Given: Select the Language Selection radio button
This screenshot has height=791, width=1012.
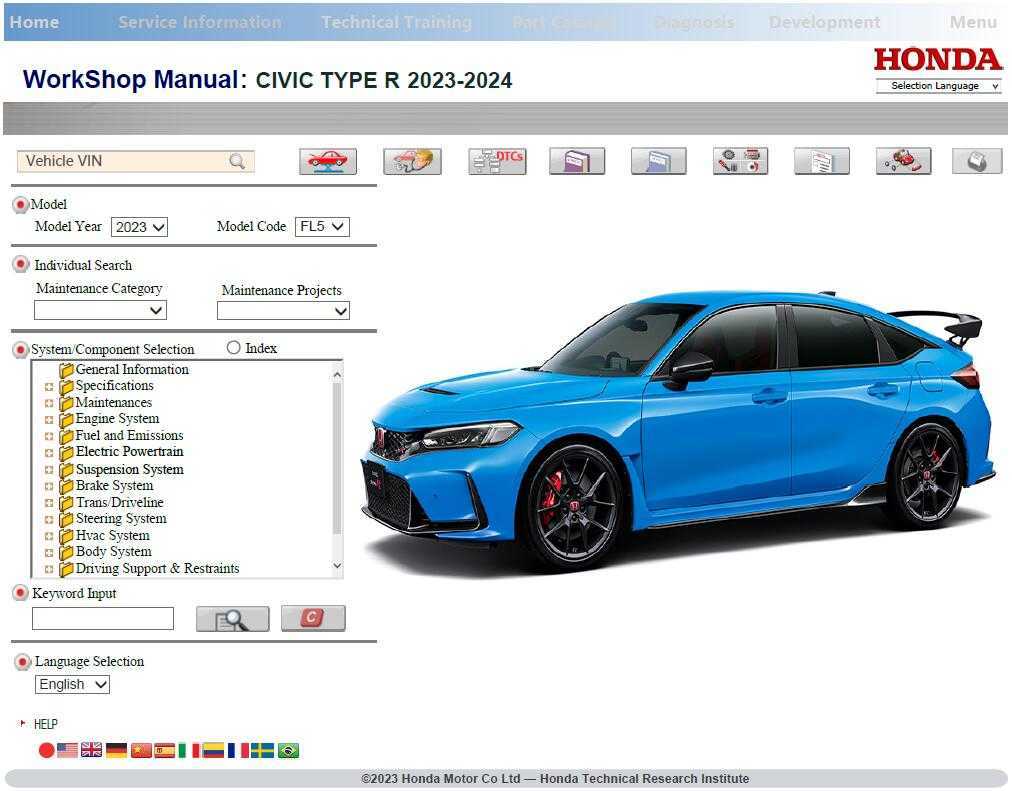Looking at the screenshot, I should pyautogui.click(x=22, y=662).
